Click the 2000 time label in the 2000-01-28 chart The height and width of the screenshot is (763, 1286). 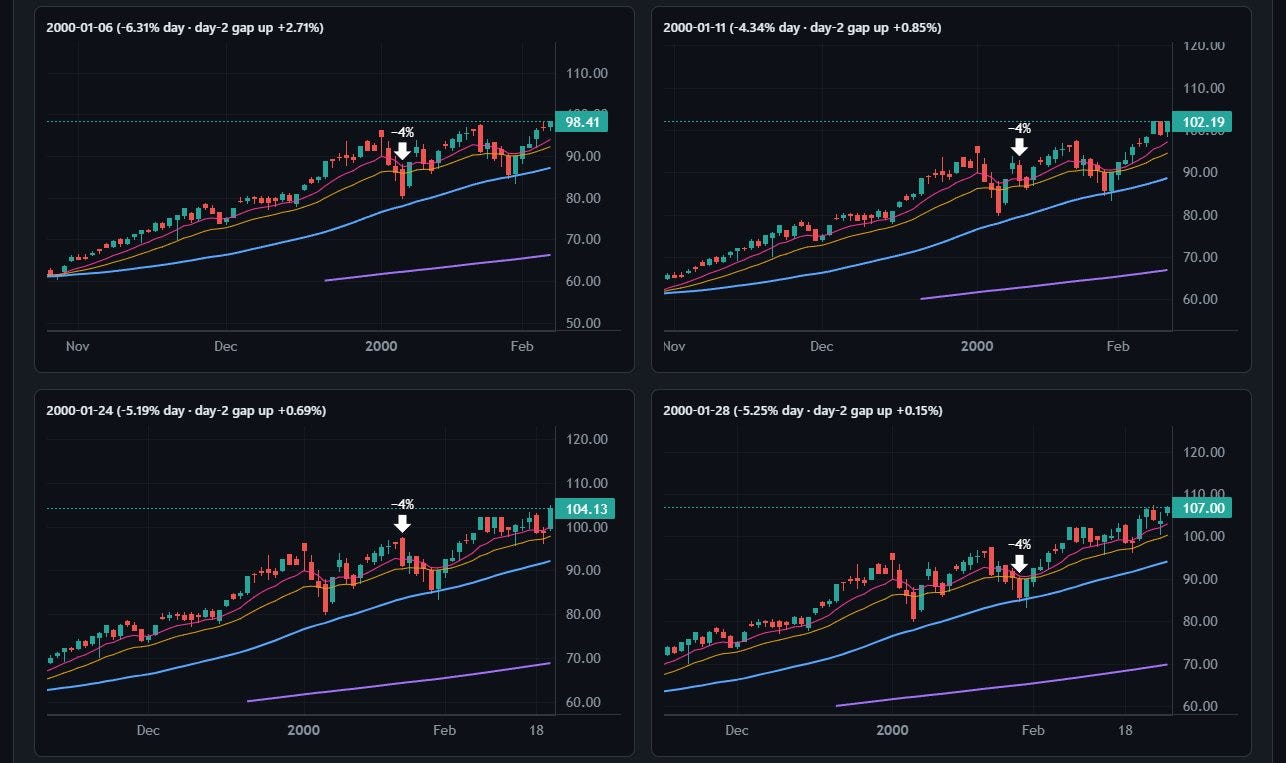click(892, 730)
